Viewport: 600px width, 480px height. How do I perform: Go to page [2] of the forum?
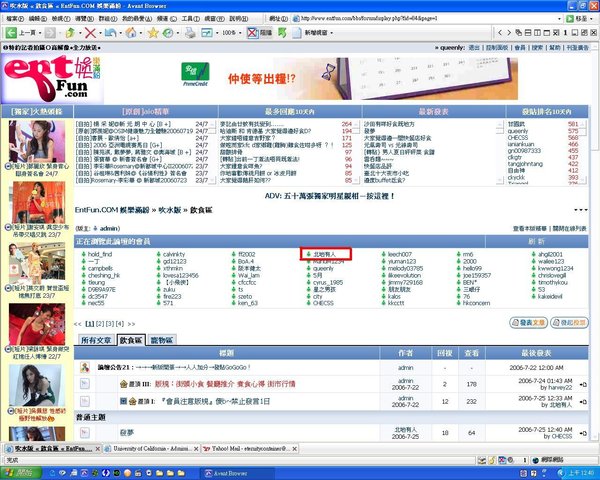(99, 324)
